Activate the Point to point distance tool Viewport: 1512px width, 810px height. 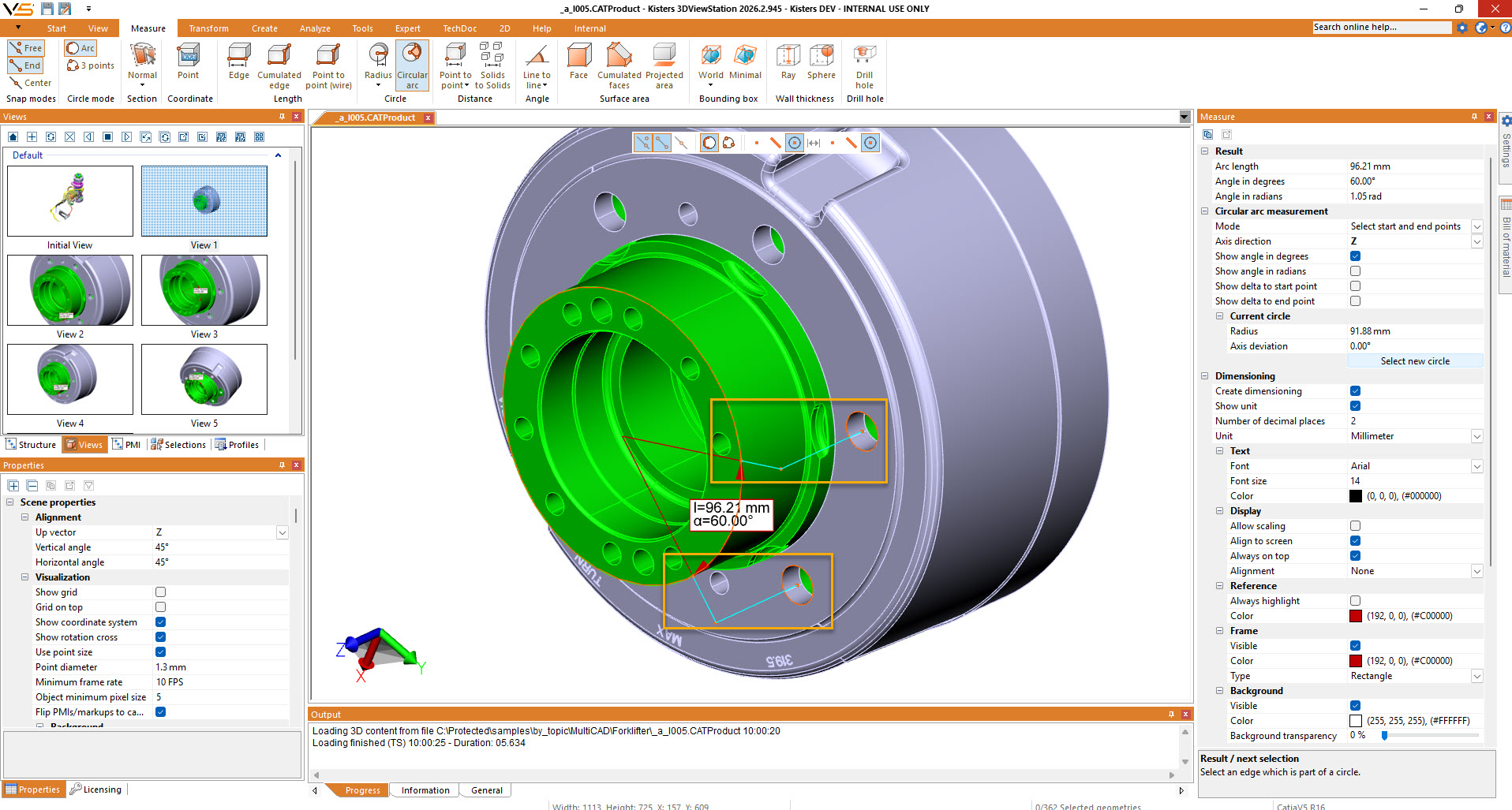pos(455,65)
